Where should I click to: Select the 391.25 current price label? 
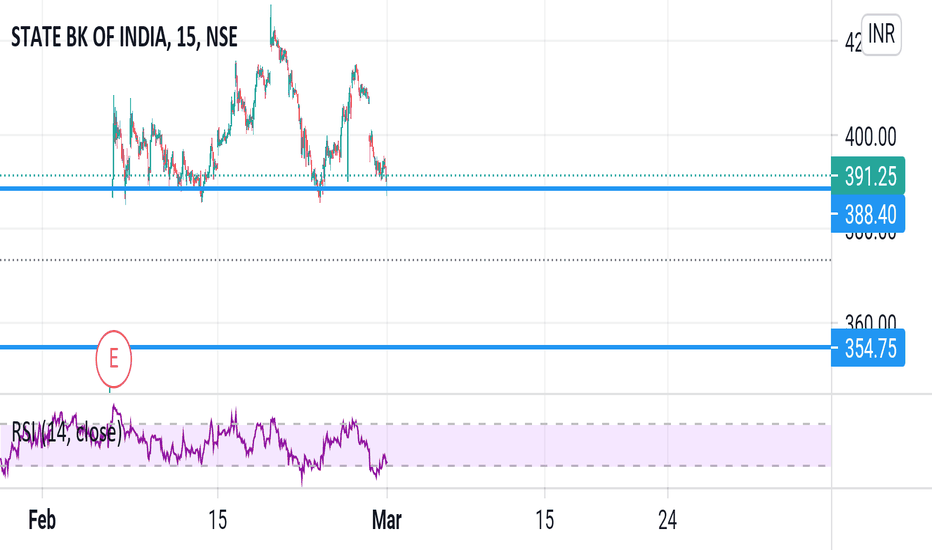point(868,176)
